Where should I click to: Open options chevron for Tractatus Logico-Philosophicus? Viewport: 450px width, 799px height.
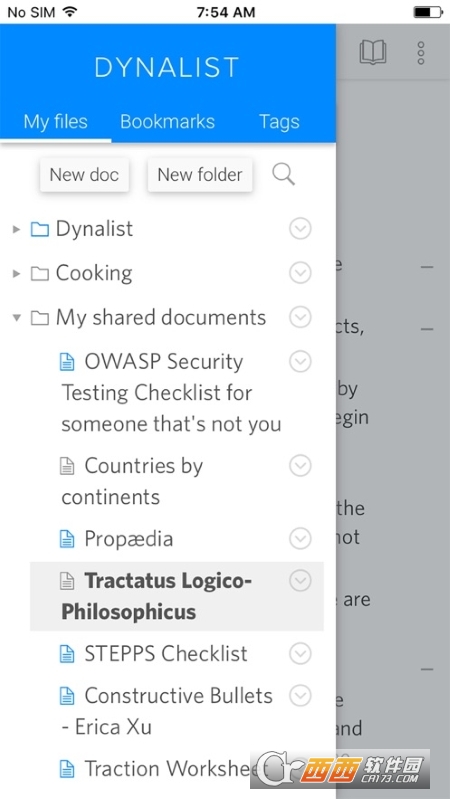pyautogui.click(x=300, y=580)
